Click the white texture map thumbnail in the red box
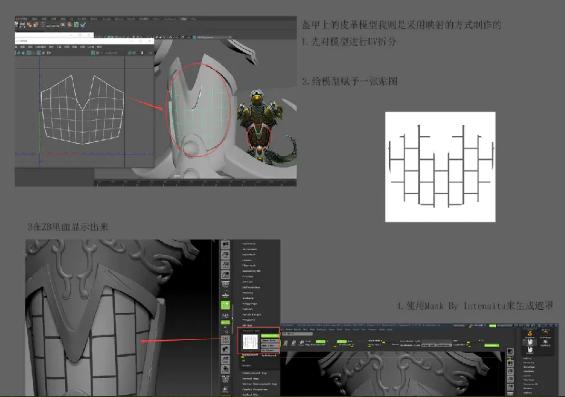 click(x=250, y=342)
